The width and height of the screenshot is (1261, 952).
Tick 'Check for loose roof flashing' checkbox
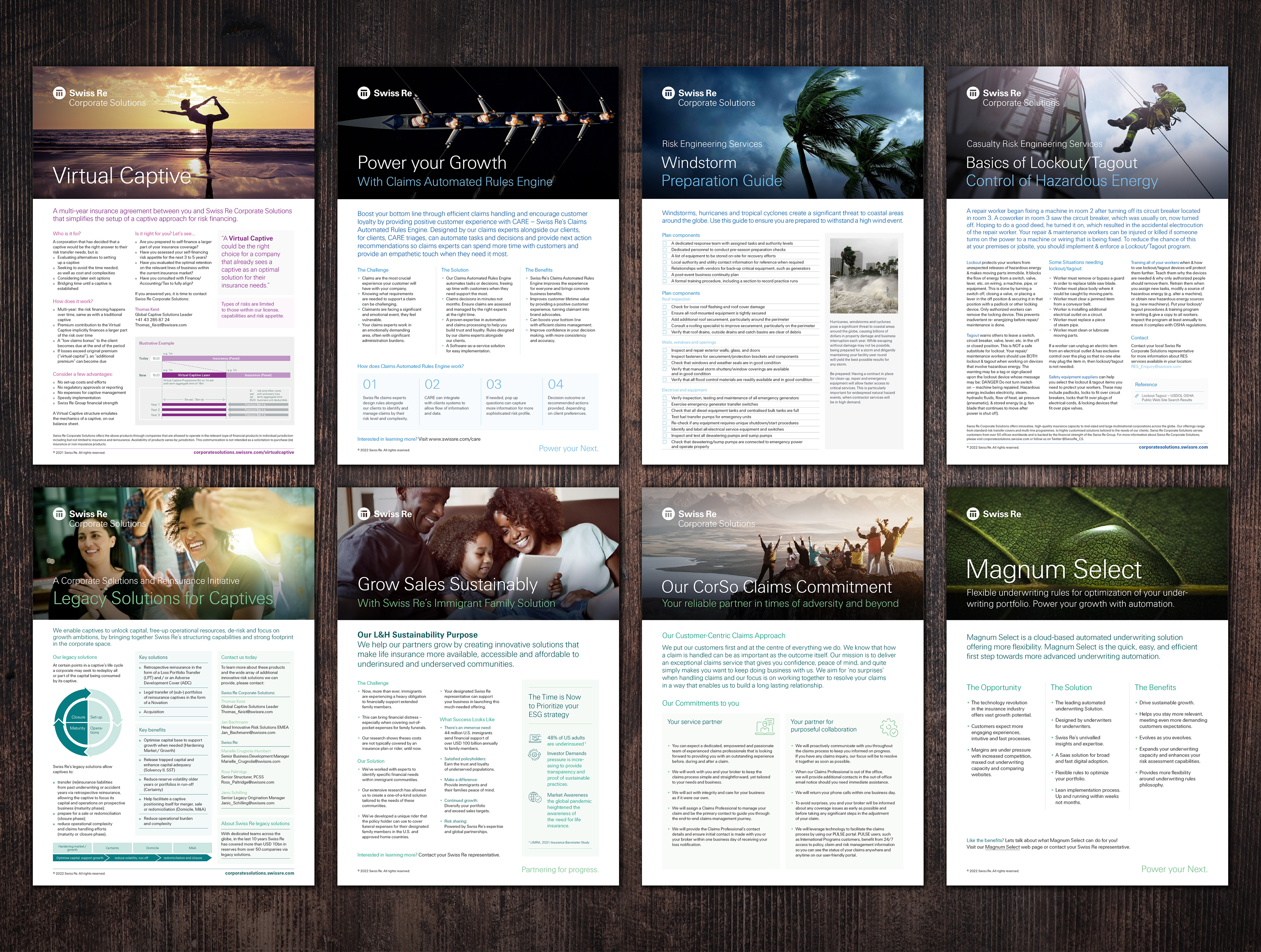click(665, 307)
